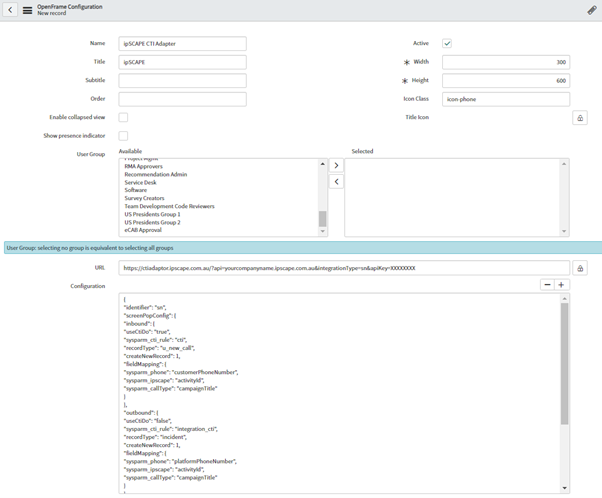Click the OpenFrame Configuration header title

coord(69,7)
